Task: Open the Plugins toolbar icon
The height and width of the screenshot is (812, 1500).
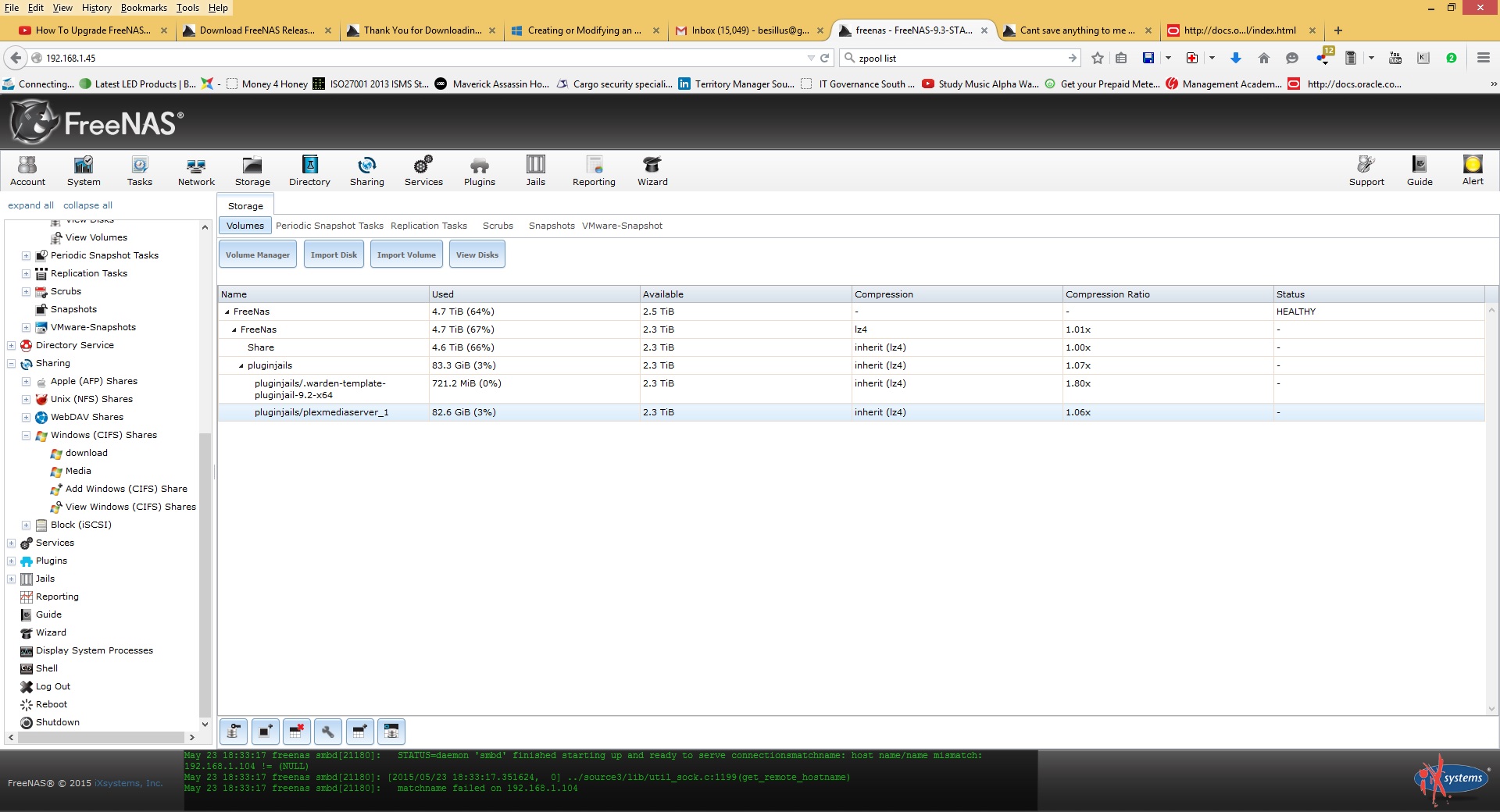Action: pos(480,170)
